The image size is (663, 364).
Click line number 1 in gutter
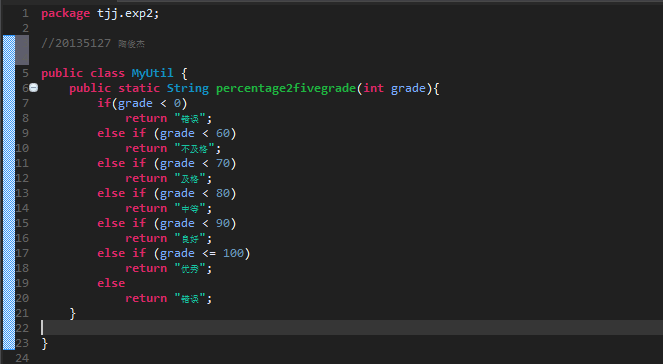click(25, 14)
